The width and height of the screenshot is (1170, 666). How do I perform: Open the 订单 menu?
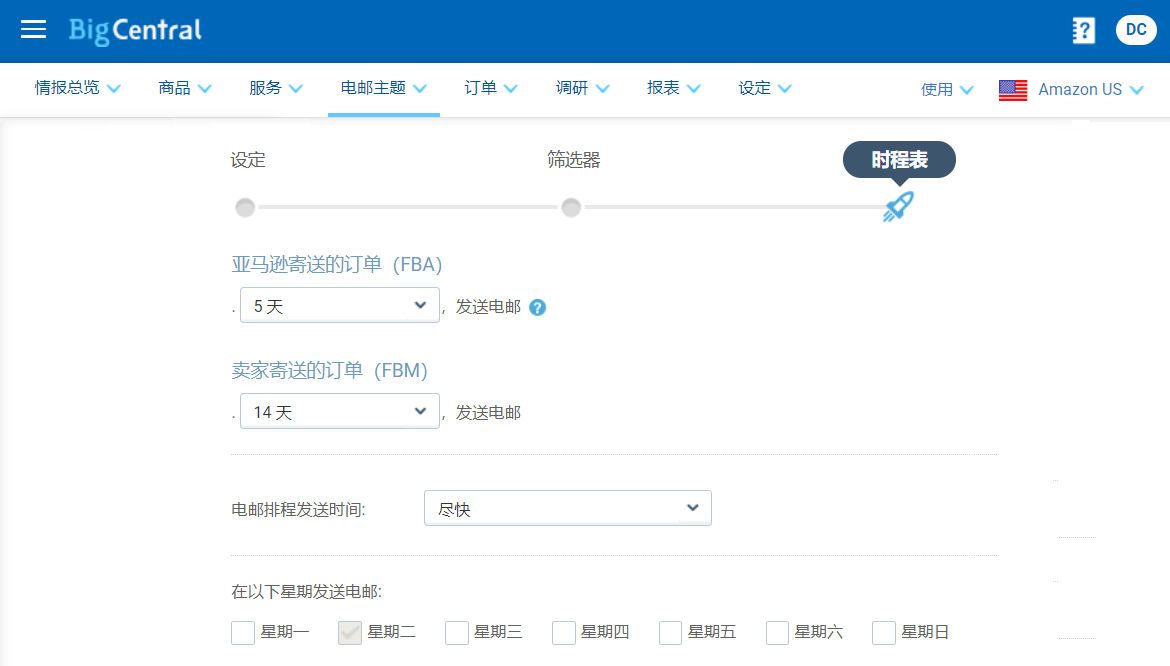pos(491,88)
